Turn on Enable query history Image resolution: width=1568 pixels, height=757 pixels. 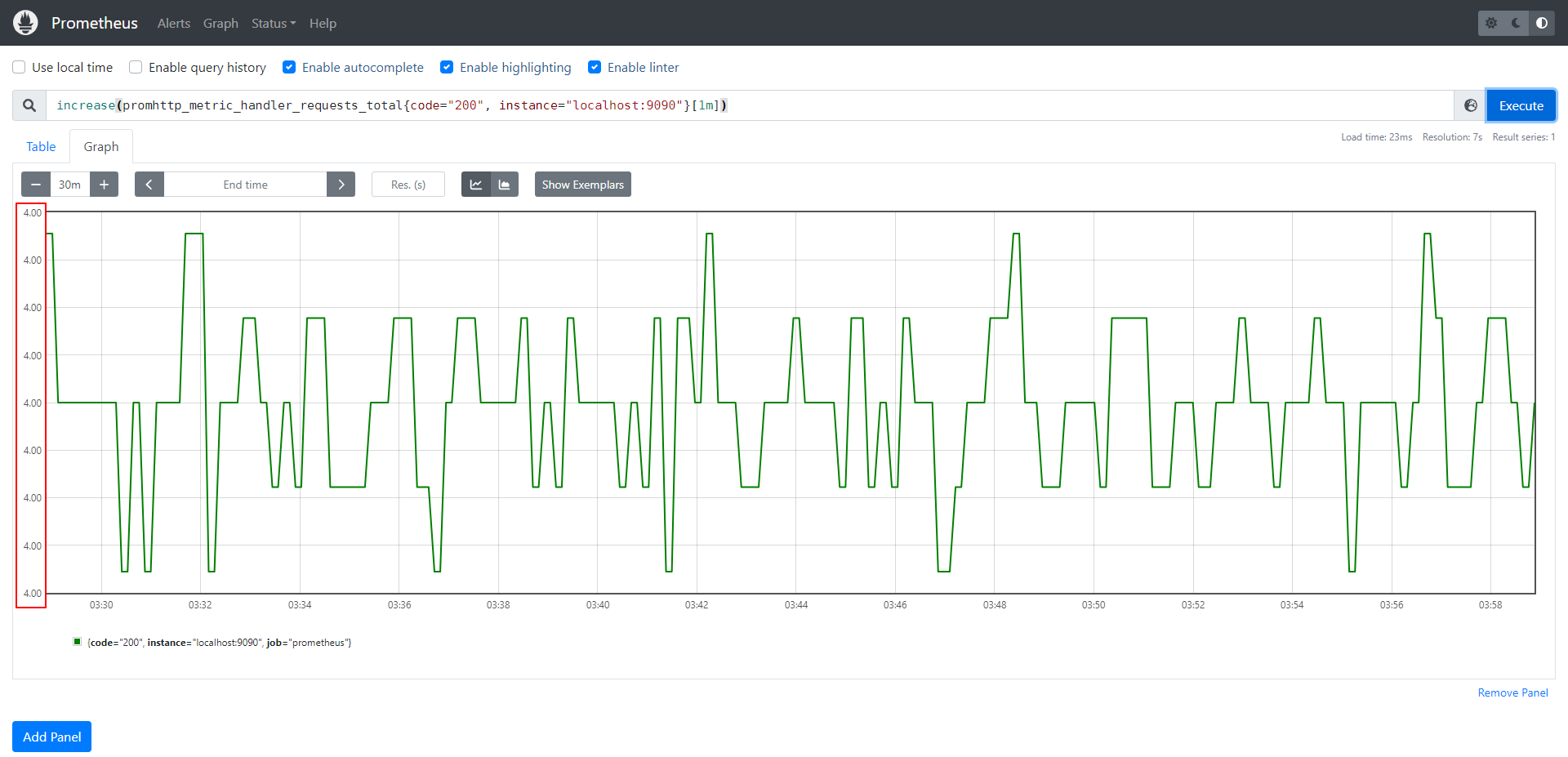click(136, 67)
